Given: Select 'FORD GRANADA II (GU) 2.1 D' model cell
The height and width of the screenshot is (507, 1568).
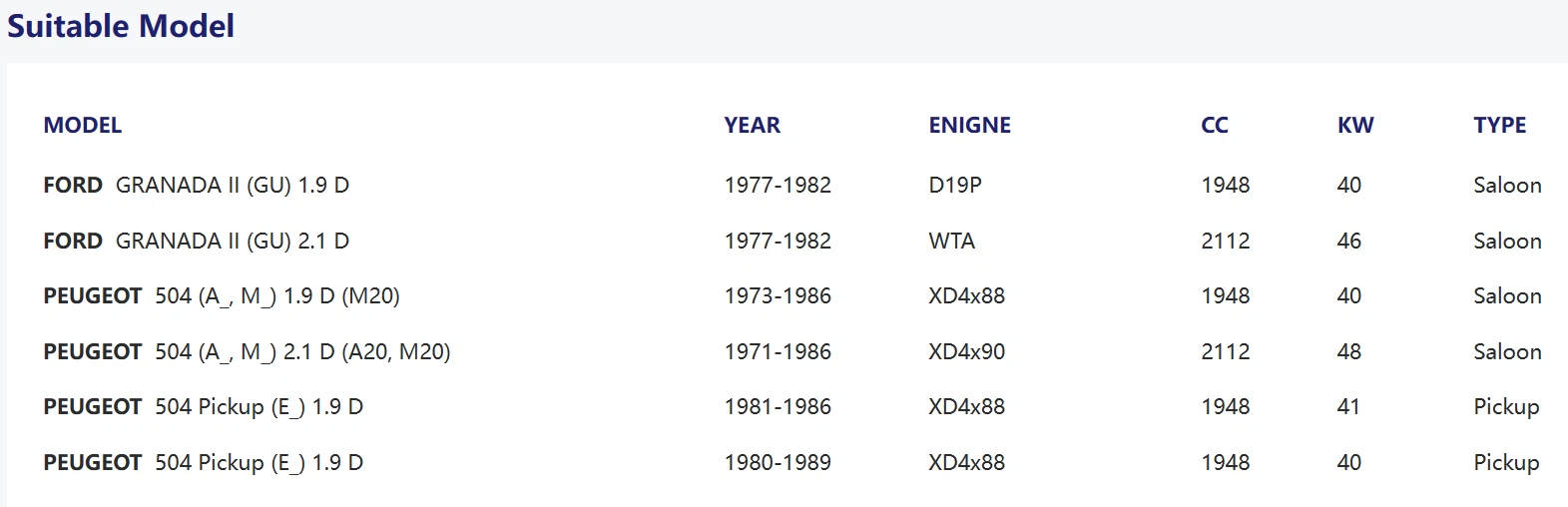Looking at the screenshot, I should 197,242.
